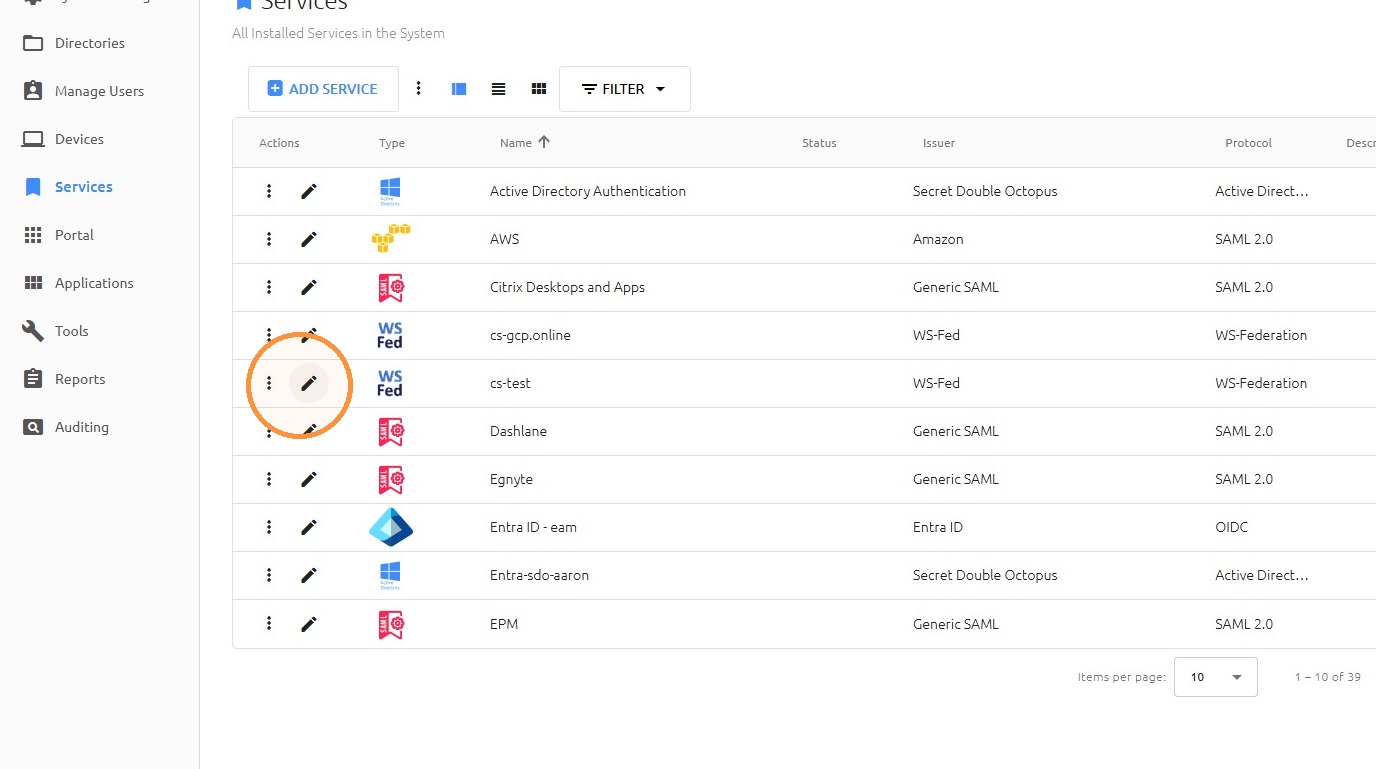
Task: Select the blue highlighted table view toggle
Action: [459, 89]
